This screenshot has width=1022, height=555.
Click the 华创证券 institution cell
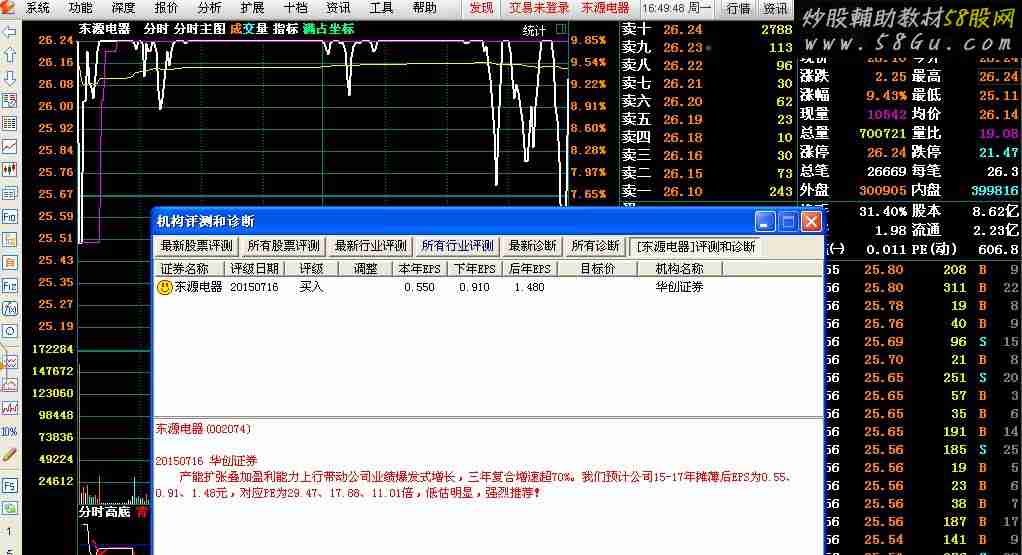coord(679,287)
